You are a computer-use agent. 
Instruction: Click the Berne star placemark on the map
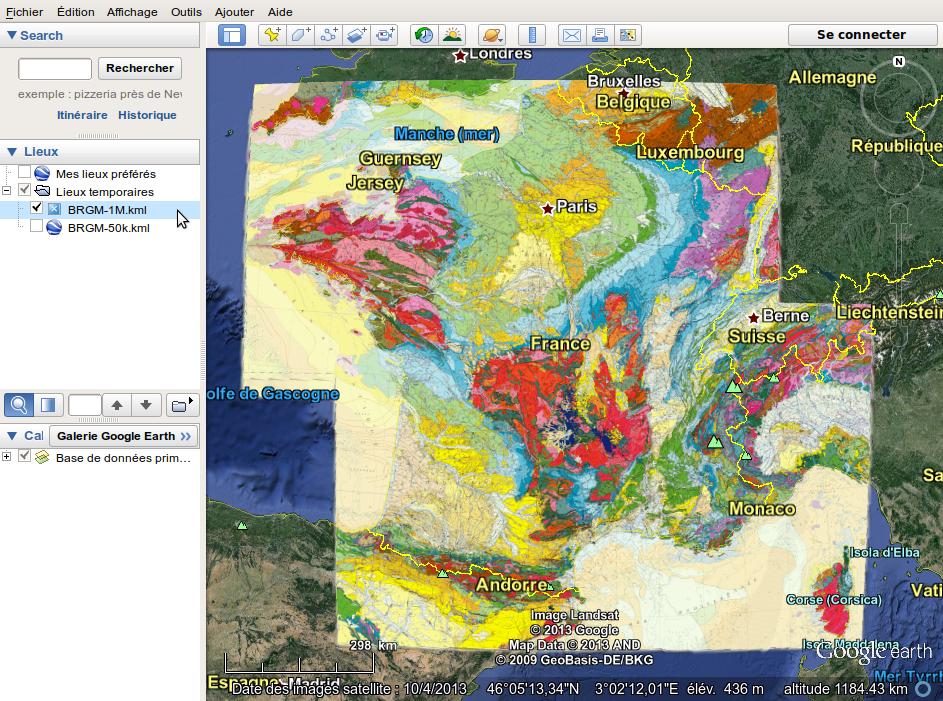[x=753, y=317]
